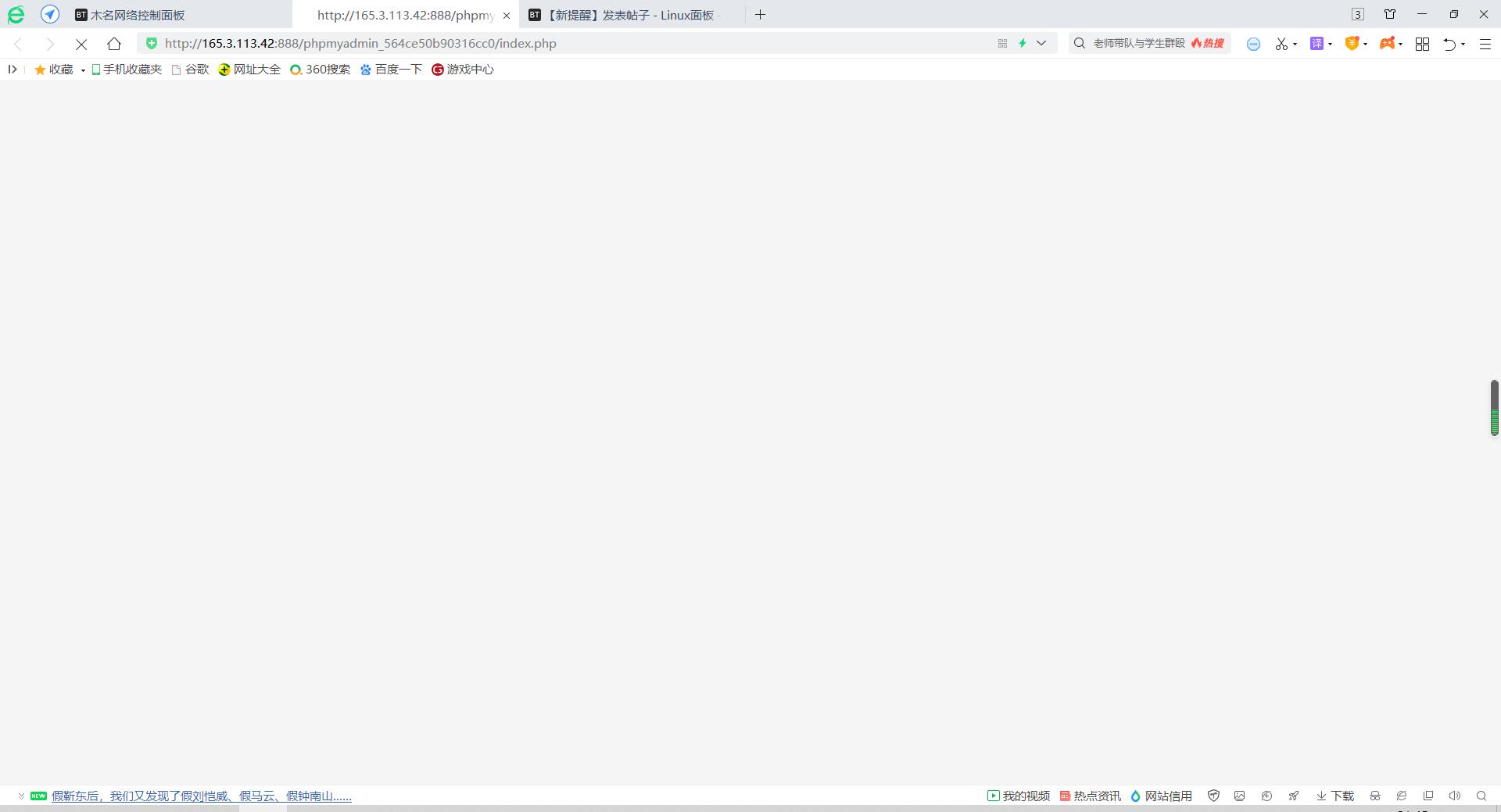Click the status bar circular plus icon
1501x812 pixels.
coord(1266,796)
